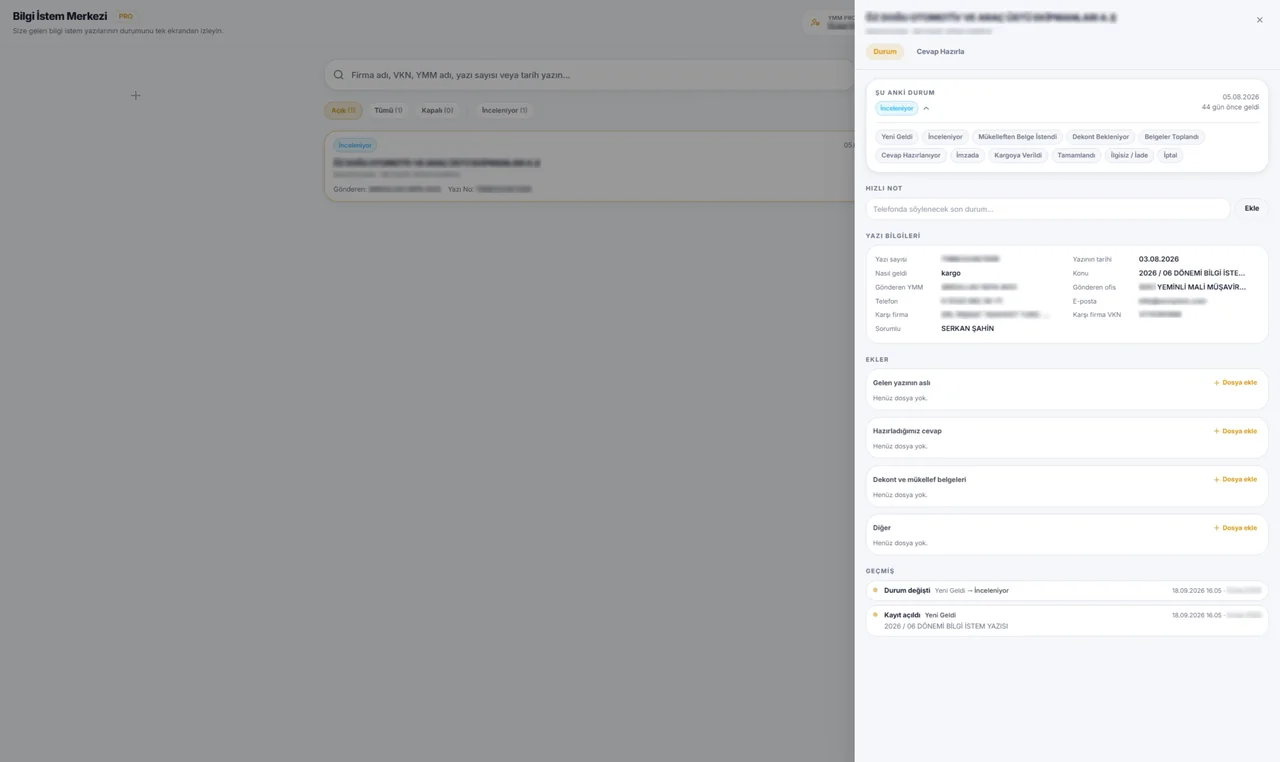Add file to Dekont ve mükellef belgeleri

pos(1235,480)
